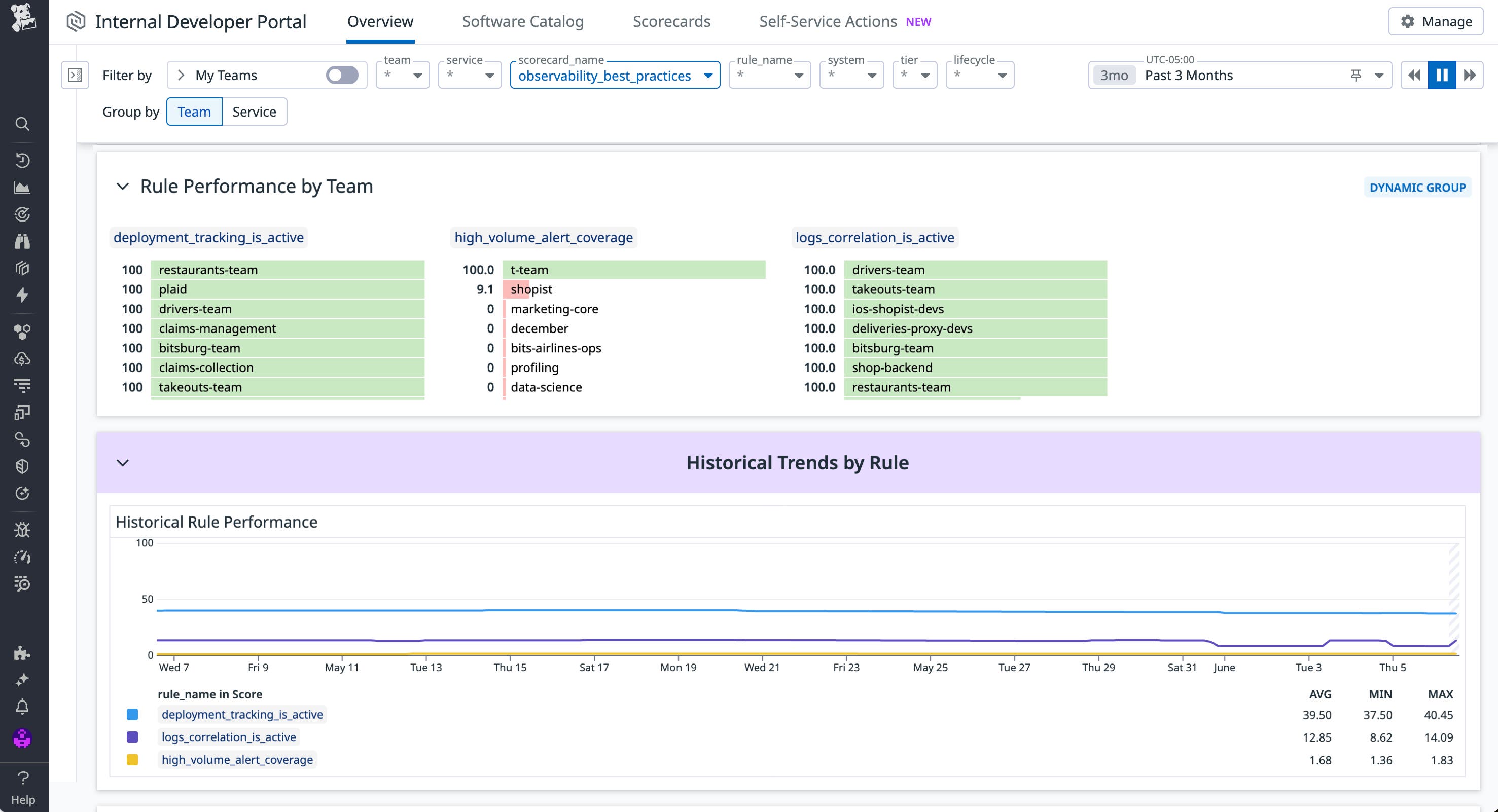Open the Scorecards tab
The image size is (1498, 812).
point(671,21)
